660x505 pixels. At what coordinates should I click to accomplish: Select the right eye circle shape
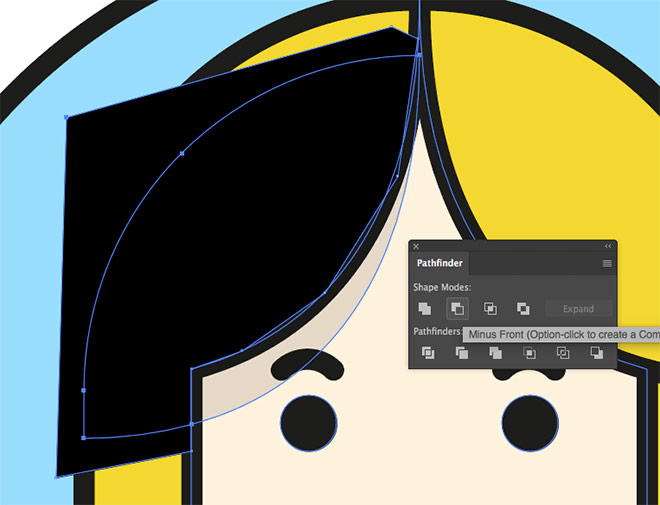[530, 423]
